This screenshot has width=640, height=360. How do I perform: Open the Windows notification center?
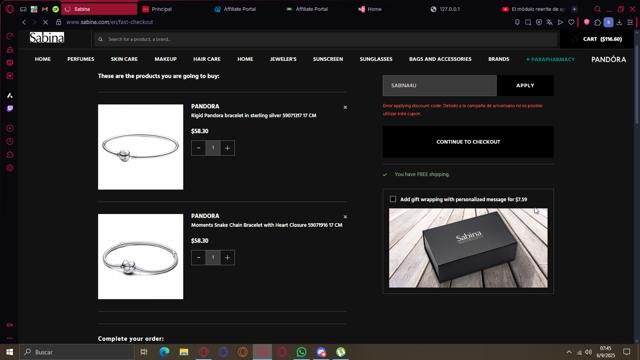click(x=627, y=352)
